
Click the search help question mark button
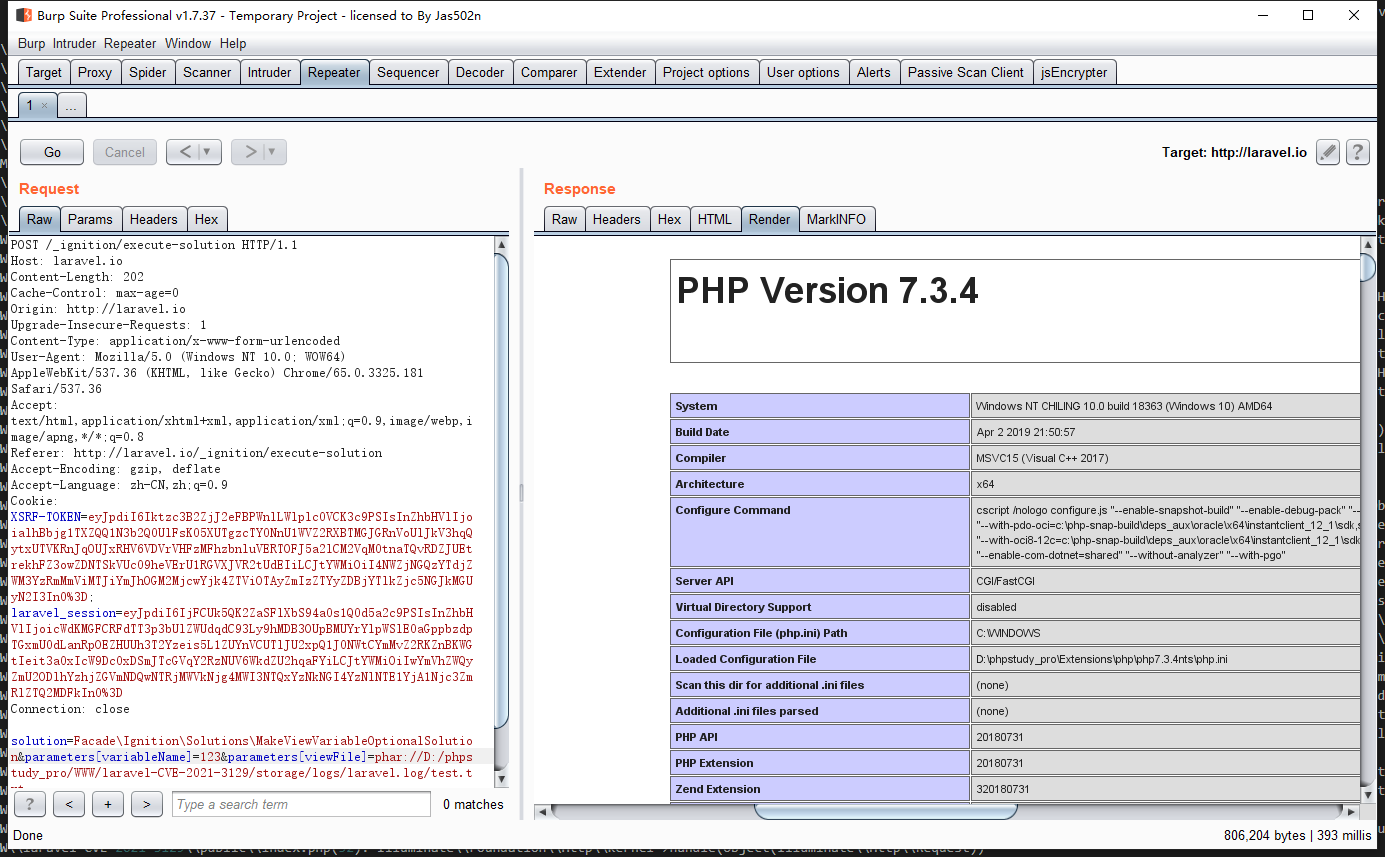click(x=30, y=804)
